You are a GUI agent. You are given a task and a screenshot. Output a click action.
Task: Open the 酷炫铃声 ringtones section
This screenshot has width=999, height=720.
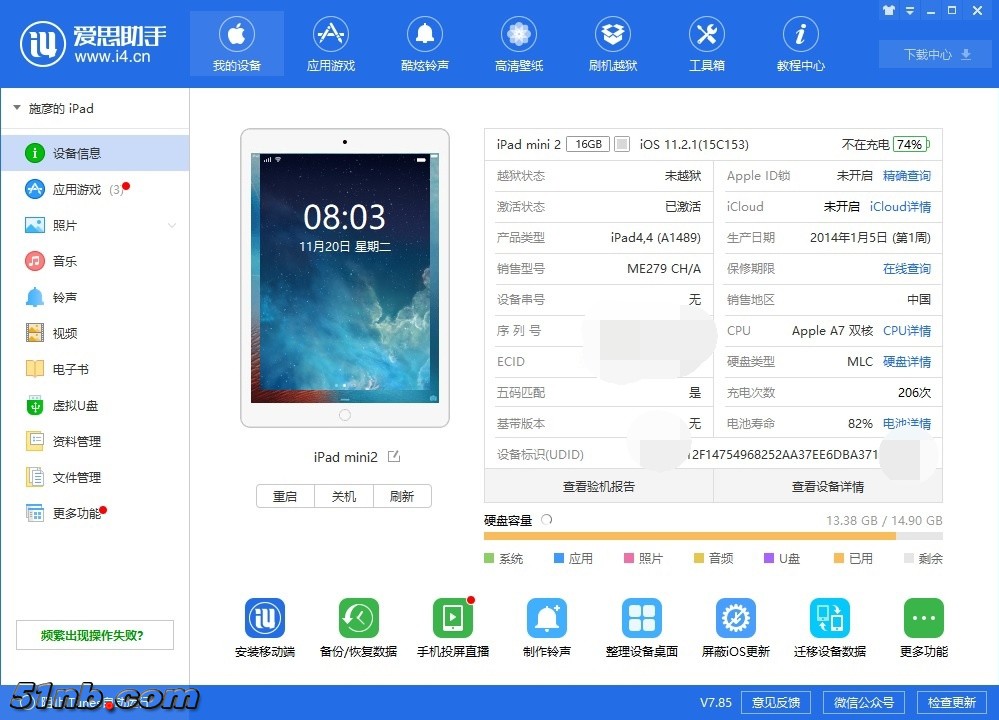[x=424, y=43]
